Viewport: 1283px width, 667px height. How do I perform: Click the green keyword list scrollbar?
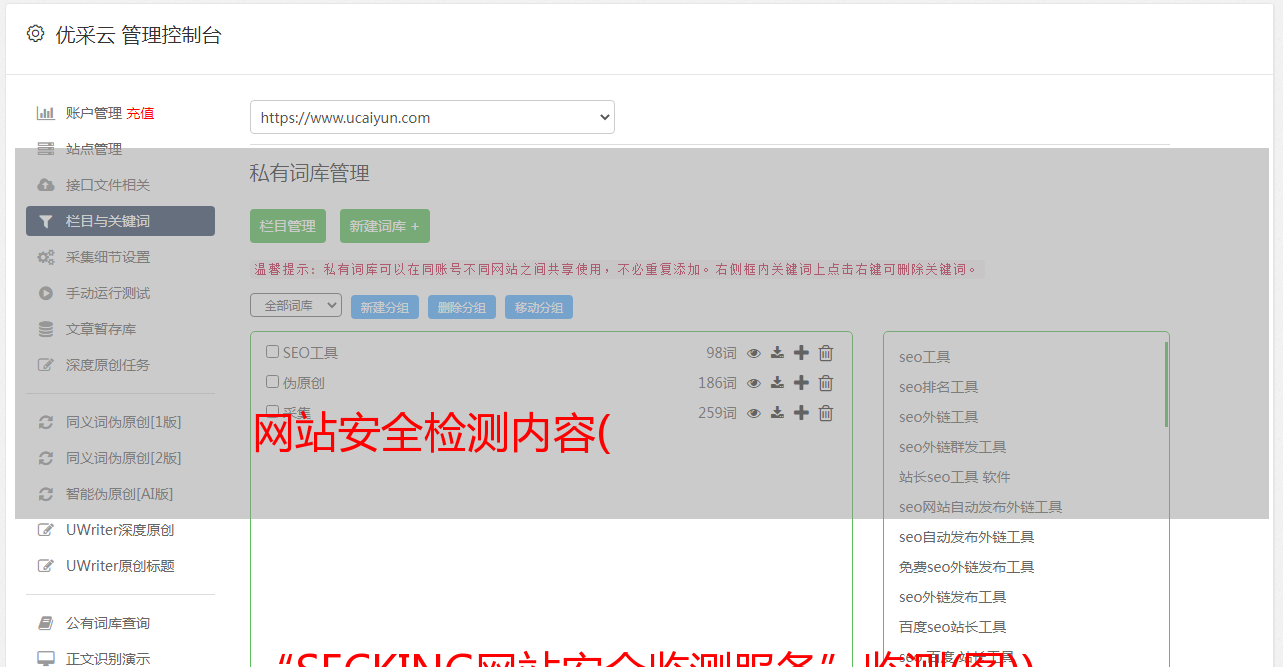coord(1166,384)
